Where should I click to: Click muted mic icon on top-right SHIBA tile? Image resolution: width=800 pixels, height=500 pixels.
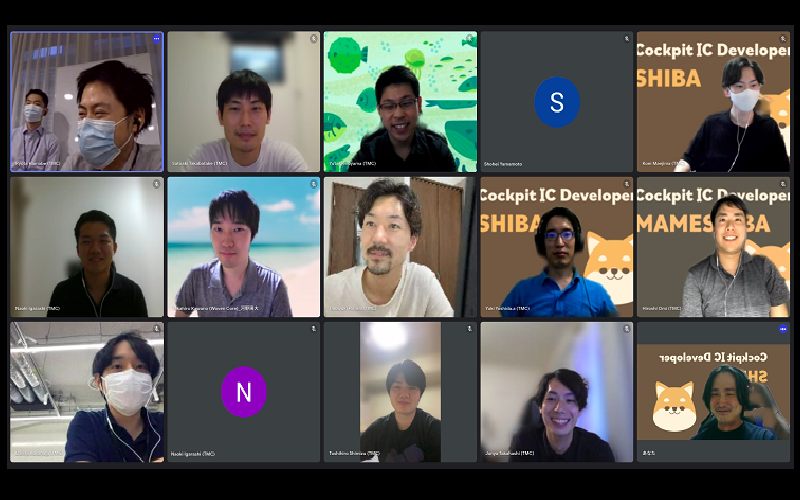pyautogui.click(x=783, y=39)
